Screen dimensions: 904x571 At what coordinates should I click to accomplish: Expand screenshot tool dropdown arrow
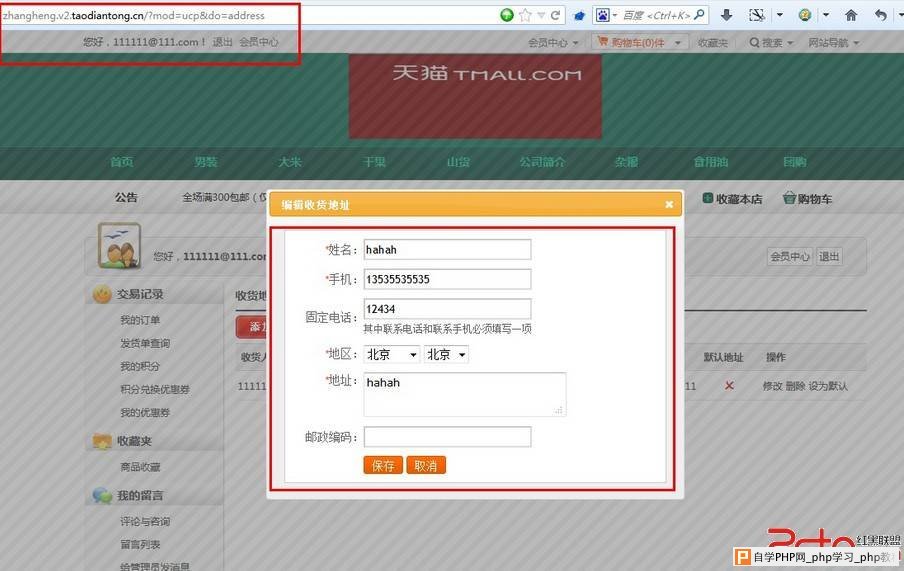click(x=779, y=15)
